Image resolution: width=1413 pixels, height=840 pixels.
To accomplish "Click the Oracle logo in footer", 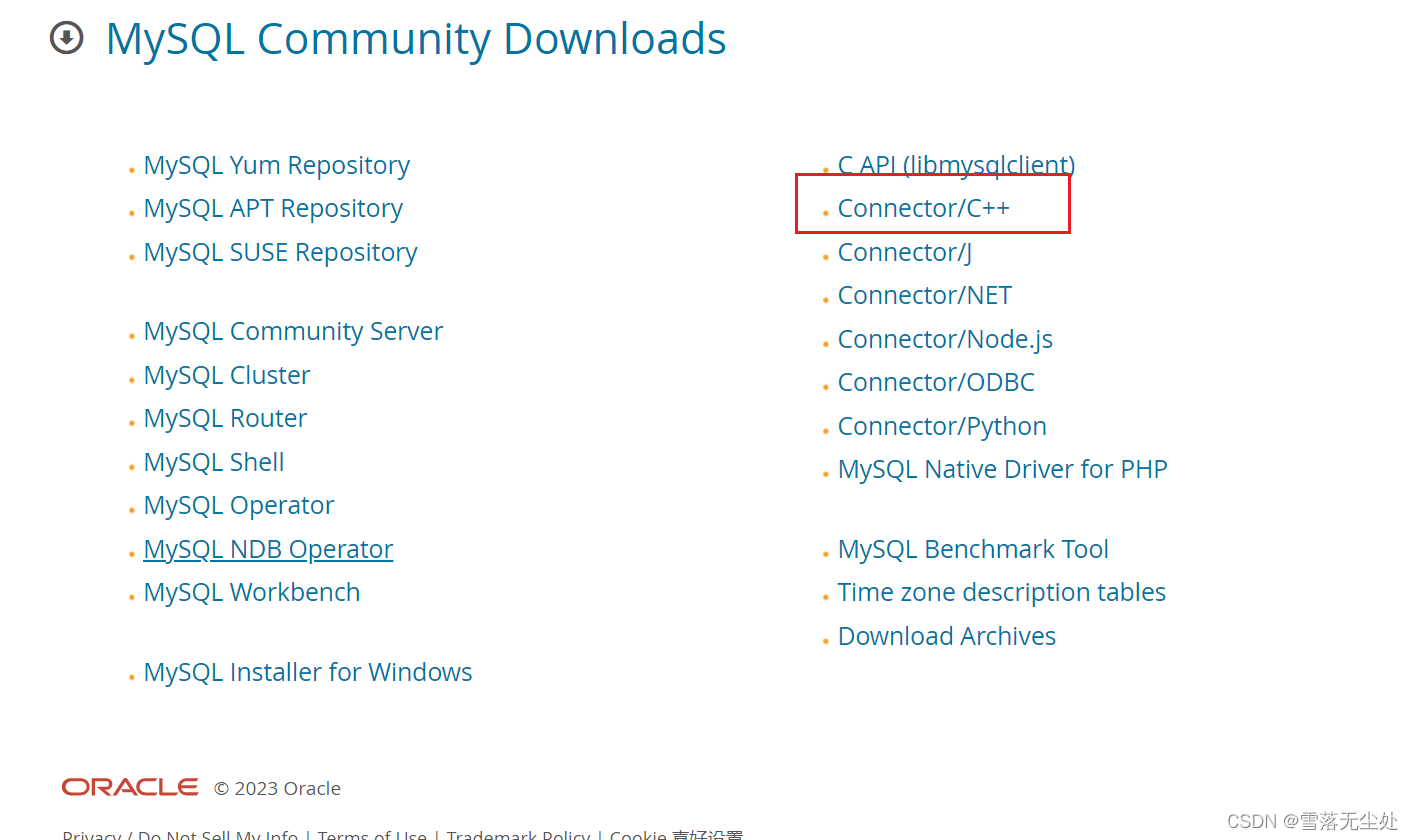I will pos(130,788).
